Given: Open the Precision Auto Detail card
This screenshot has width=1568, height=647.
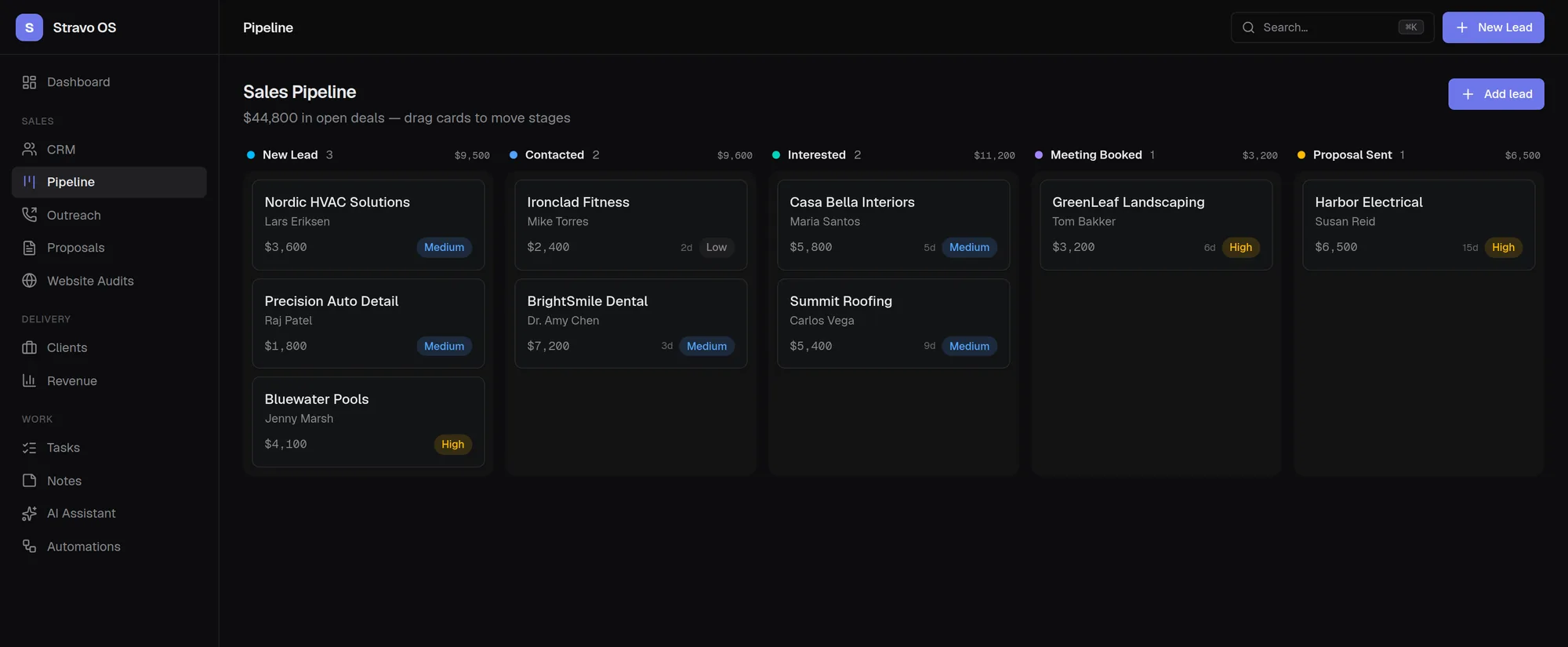Looking at the screenshot, I should 368,323.
